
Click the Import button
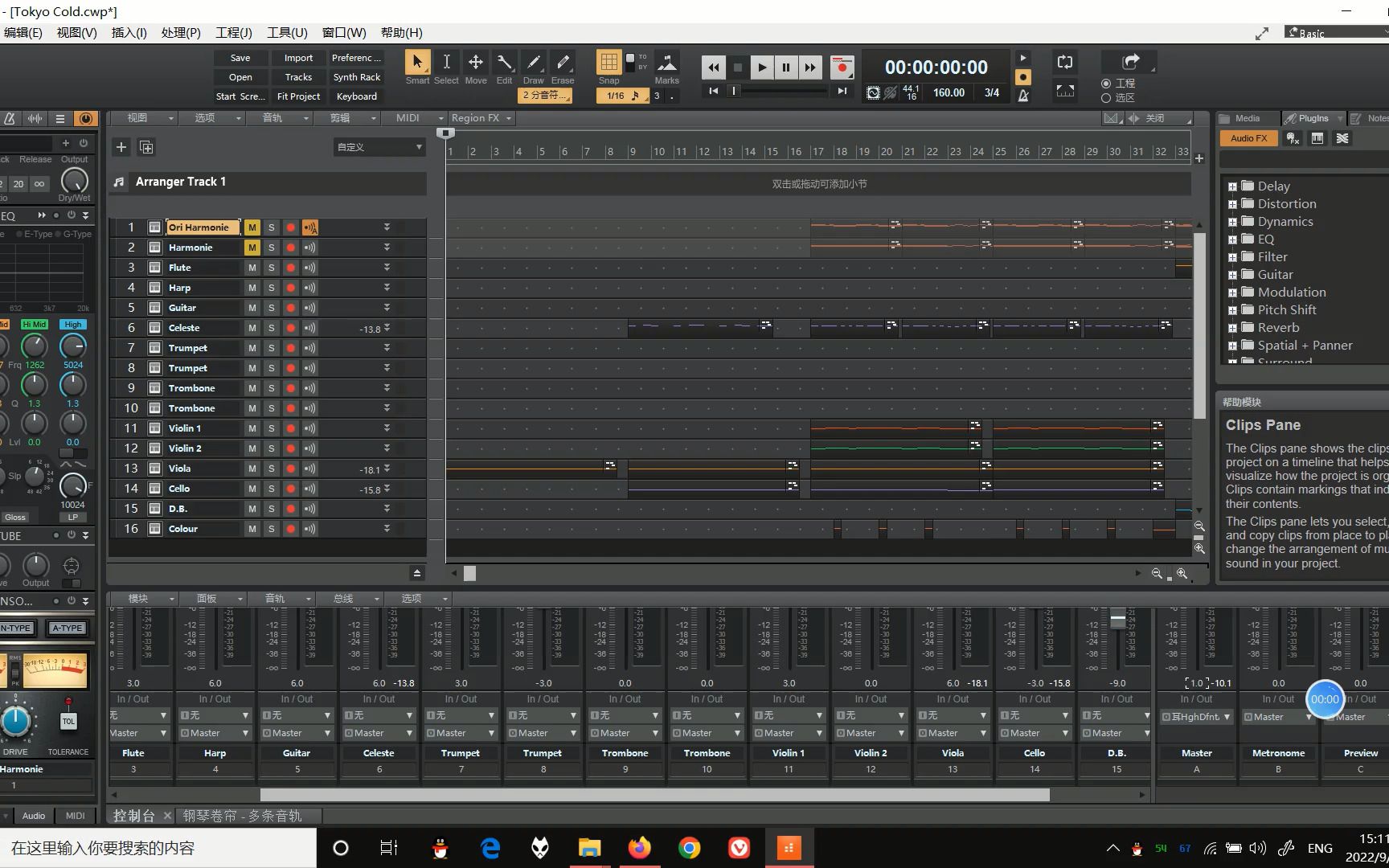click(x=298, y=58)
